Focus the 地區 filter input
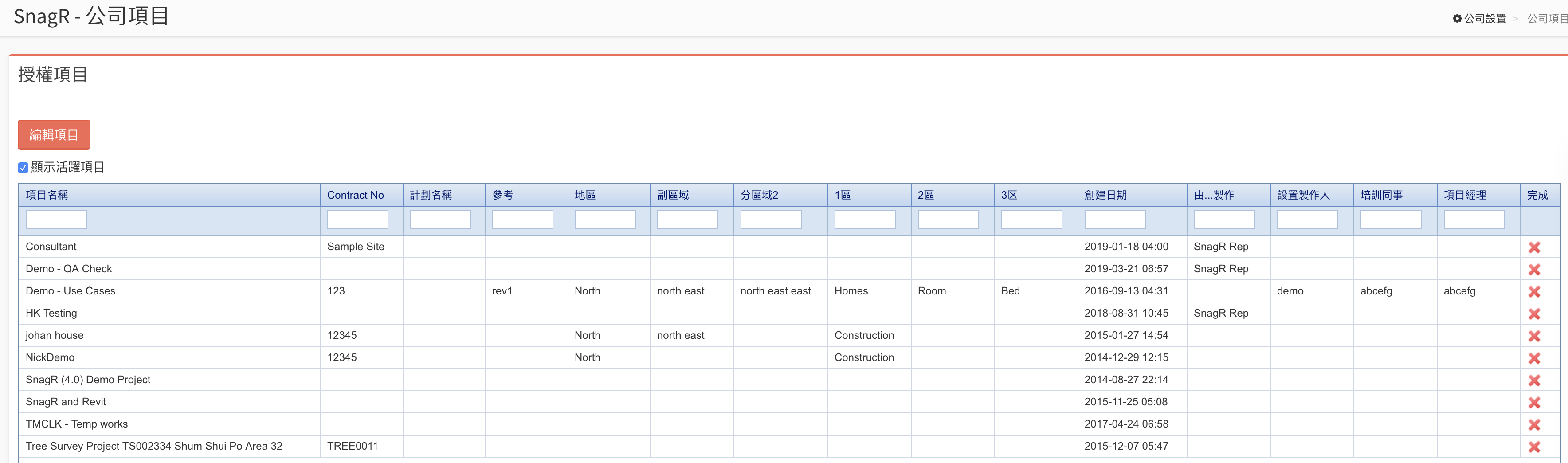The height and width of the screenshot is (463, 1568). point(605,220)
